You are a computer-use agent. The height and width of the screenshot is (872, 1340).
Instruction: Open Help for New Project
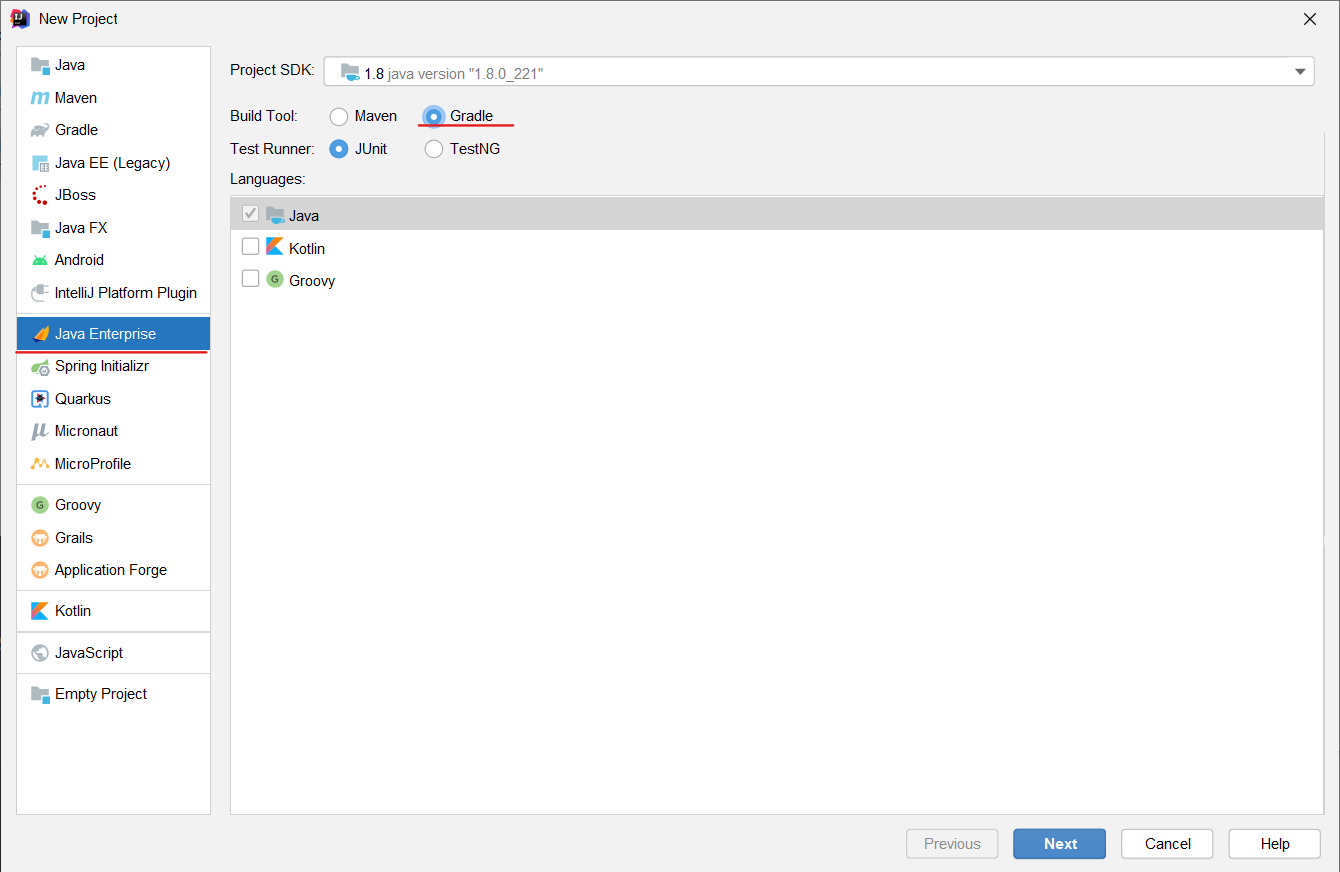(x=1275, y=844)
